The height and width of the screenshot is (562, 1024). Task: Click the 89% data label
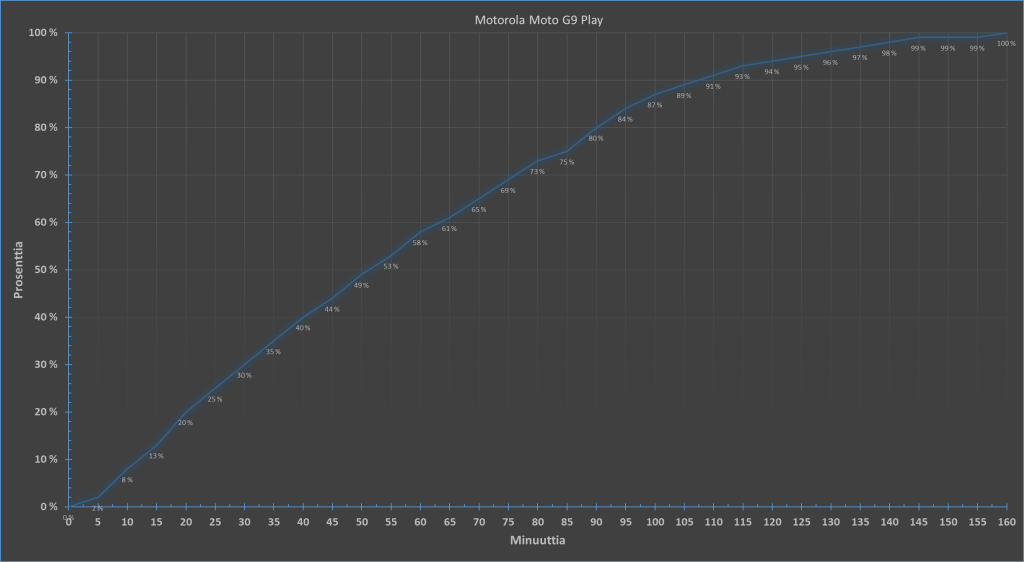pos(684,96)
